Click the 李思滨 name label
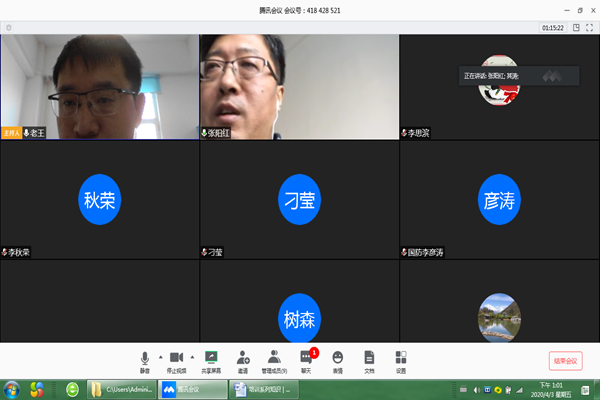Image resolution: width=600 pixels, height=400 pixels. [415, 133]
